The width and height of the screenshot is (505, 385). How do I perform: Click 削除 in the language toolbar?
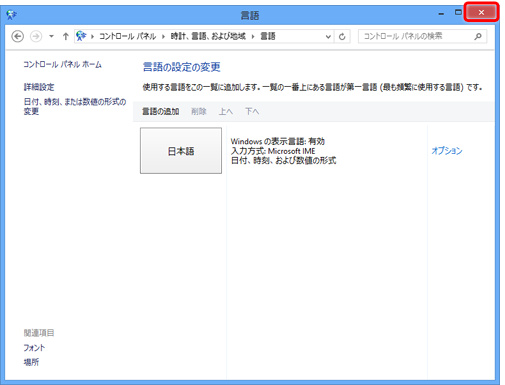coord(199,111)
